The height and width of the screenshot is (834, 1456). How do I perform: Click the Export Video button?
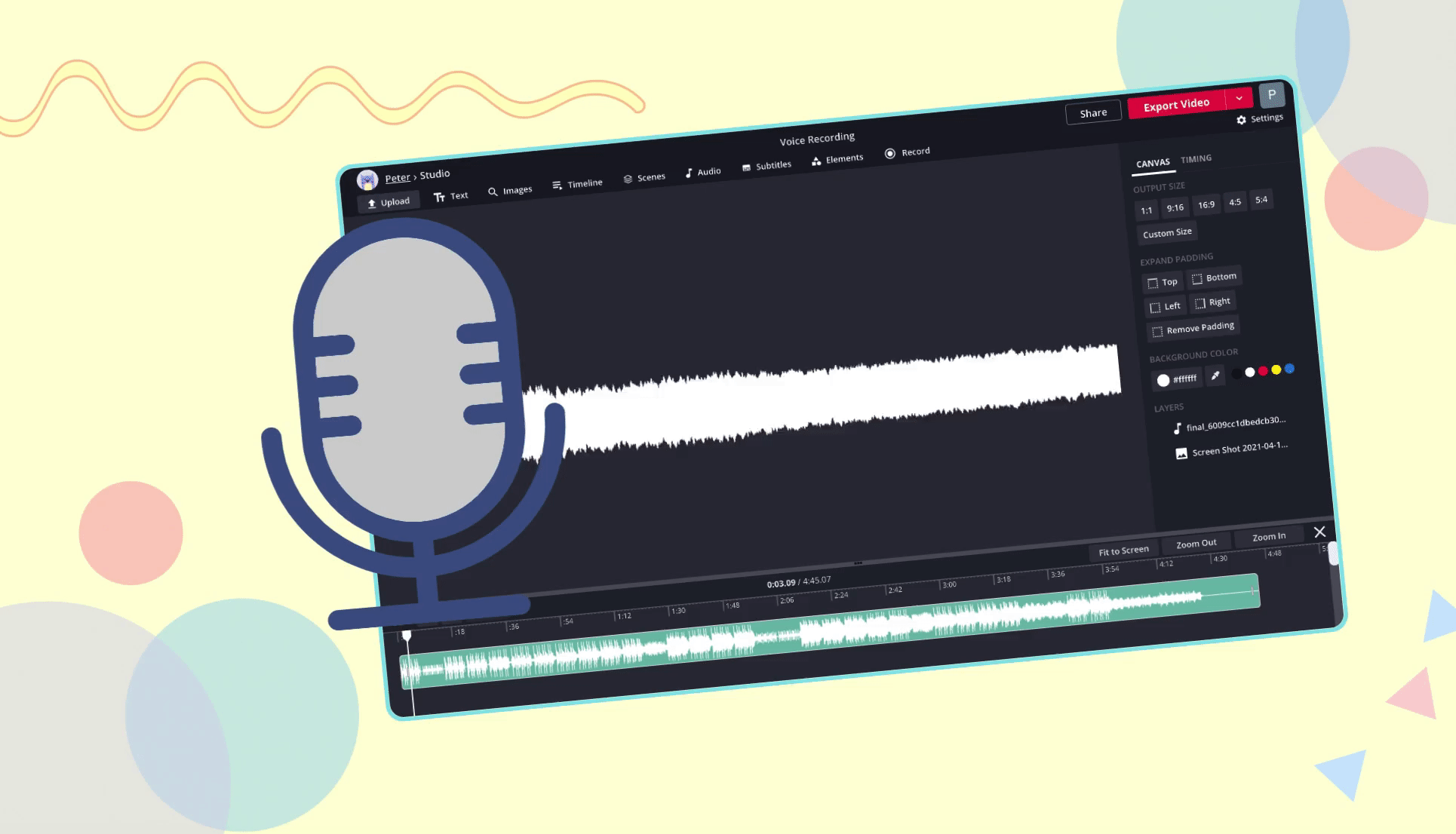click(x=1177, y=104)
